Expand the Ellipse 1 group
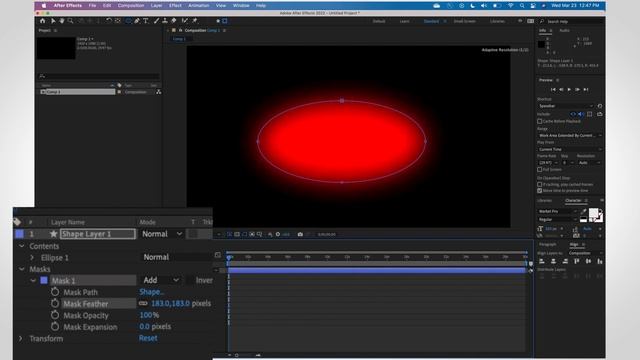The width and height of the screenshot is (640, 360). point(32,258)
